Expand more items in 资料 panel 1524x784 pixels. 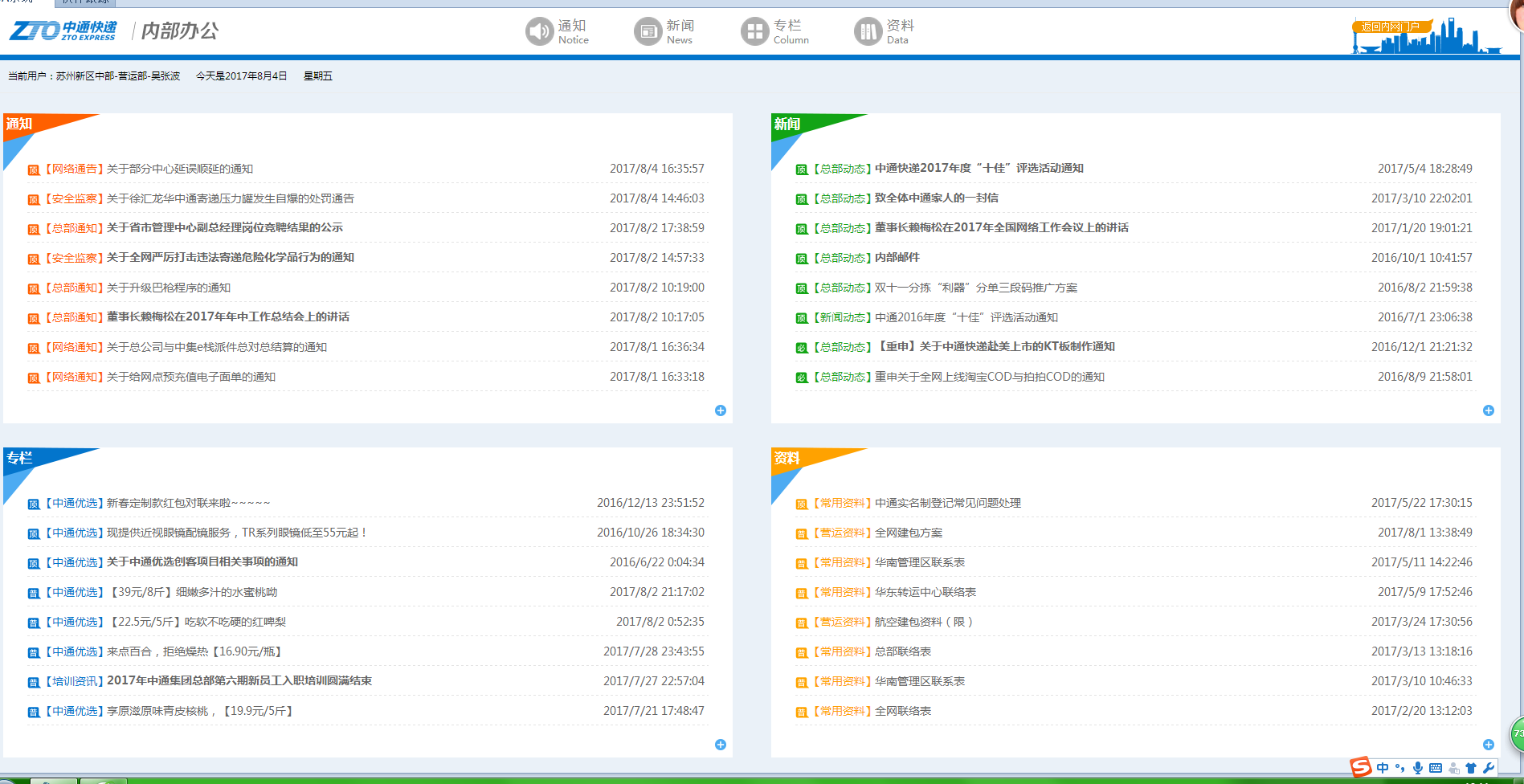click(1489, 745)
